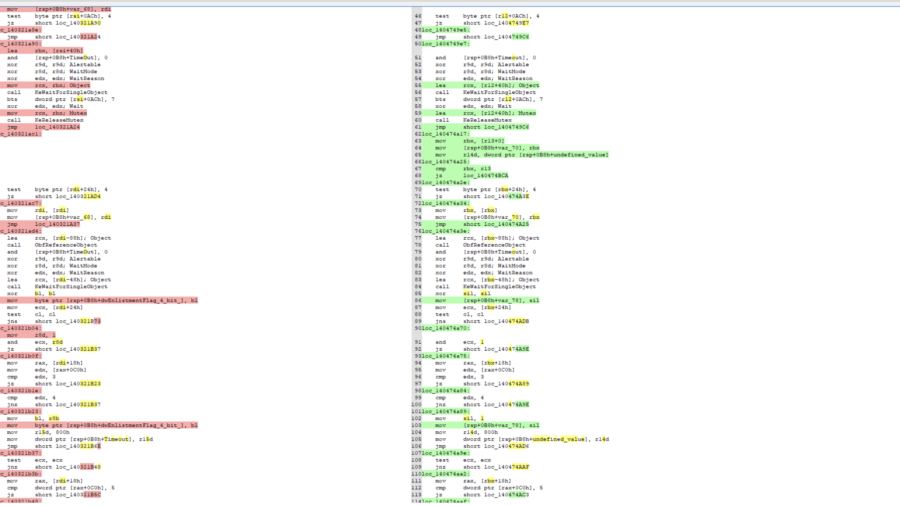Select line 85 'xor sil, sil'
The image size is (900, 506).
pos(463,294)
